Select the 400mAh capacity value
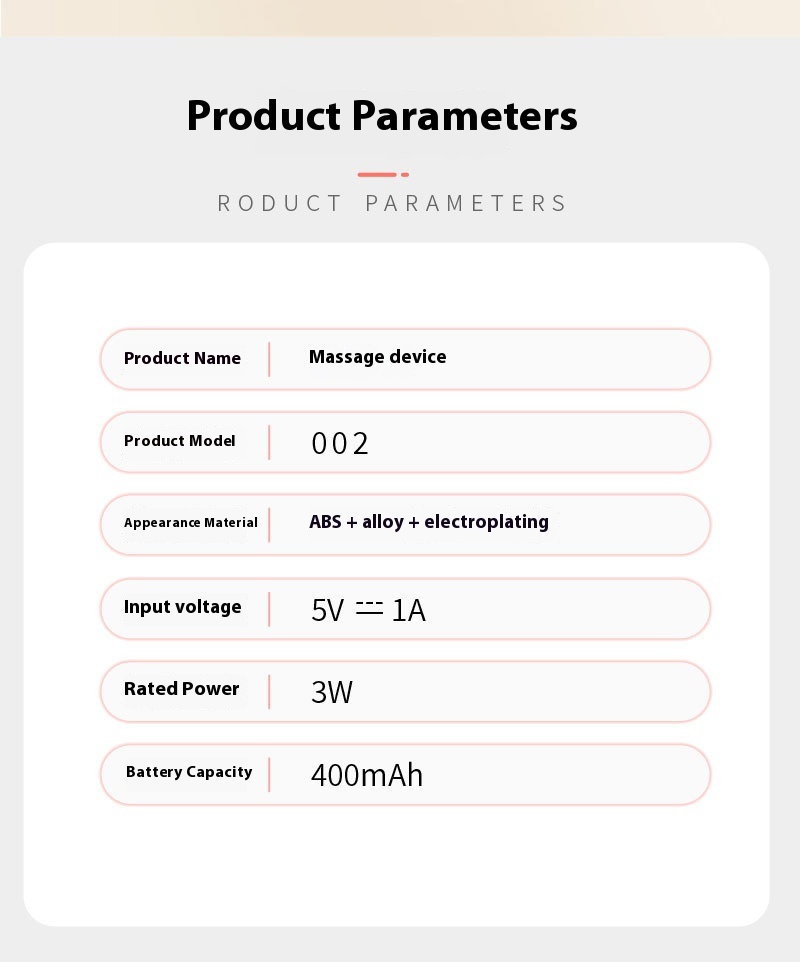 [x=366, y=775]
